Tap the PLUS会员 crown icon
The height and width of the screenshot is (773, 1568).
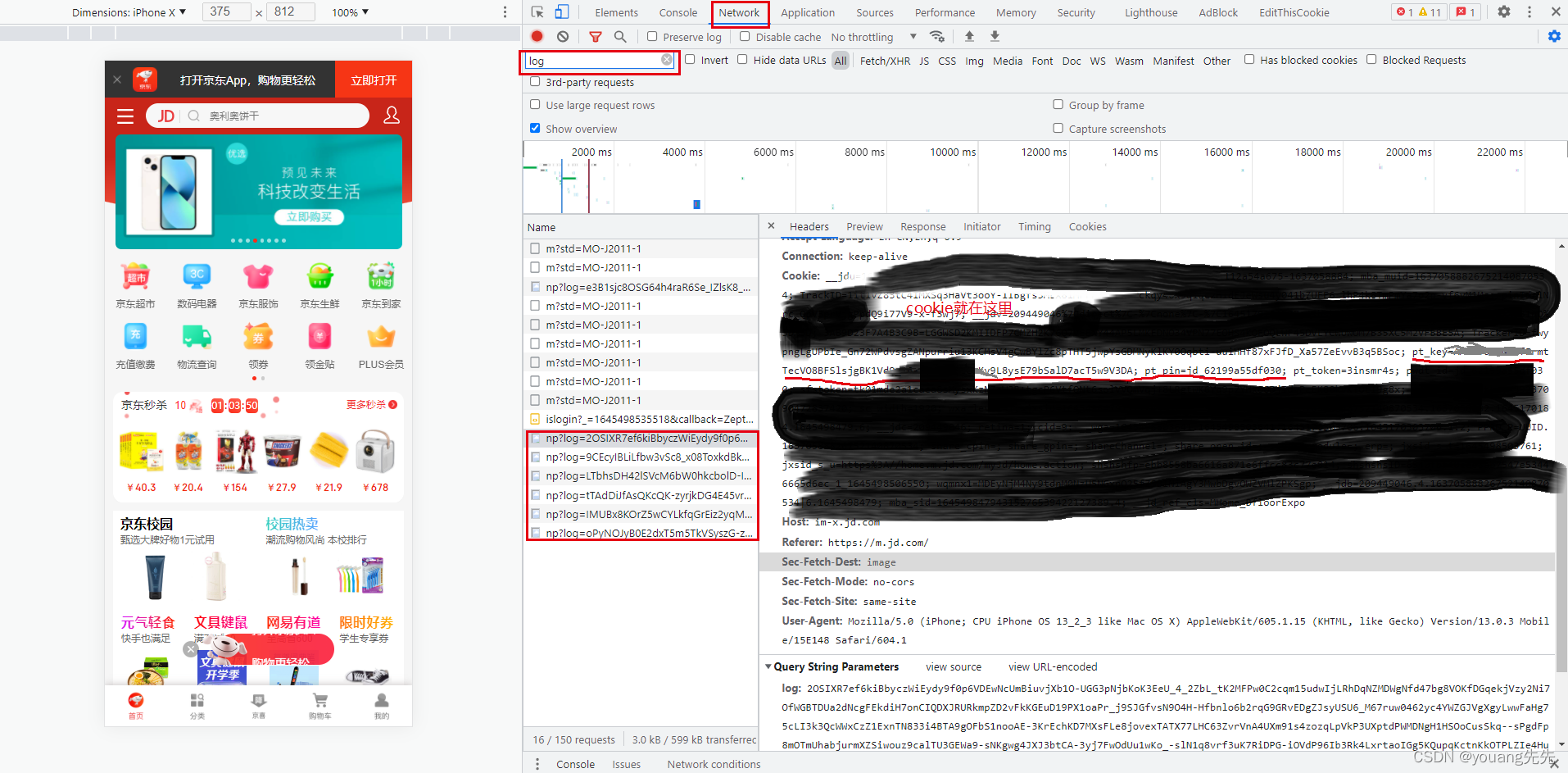pos(381,337)
